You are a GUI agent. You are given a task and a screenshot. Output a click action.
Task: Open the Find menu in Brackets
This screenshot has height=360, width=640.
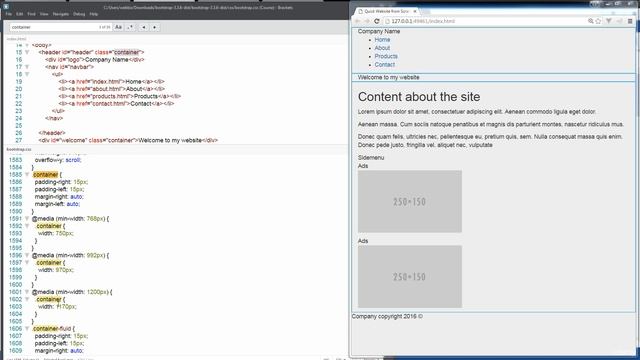pyautogui.click(x=31, y=14)
